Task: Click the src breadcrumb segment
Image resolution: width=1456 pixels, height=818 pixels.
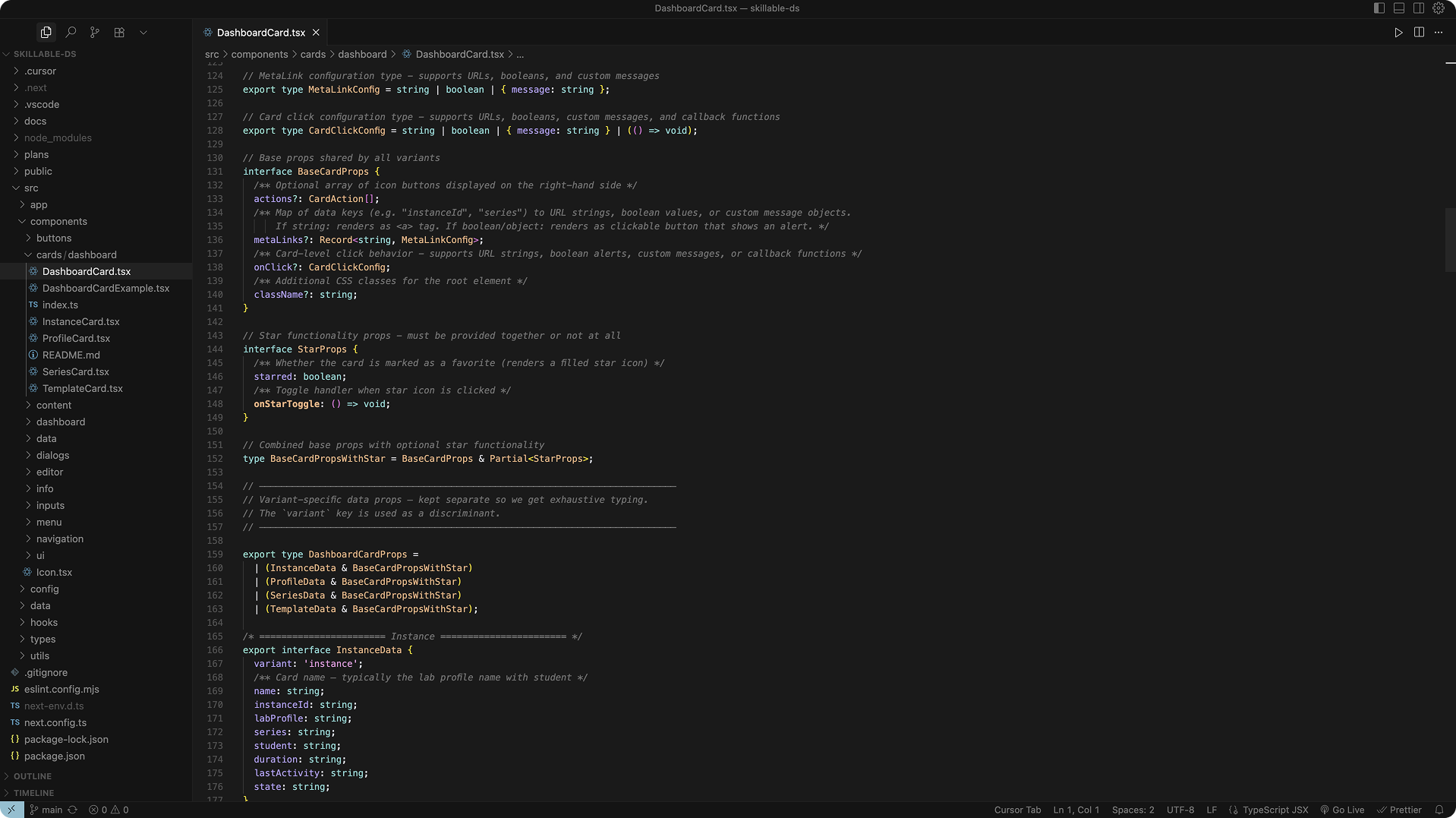Action: pyautogui.click(x=212, y=55)
